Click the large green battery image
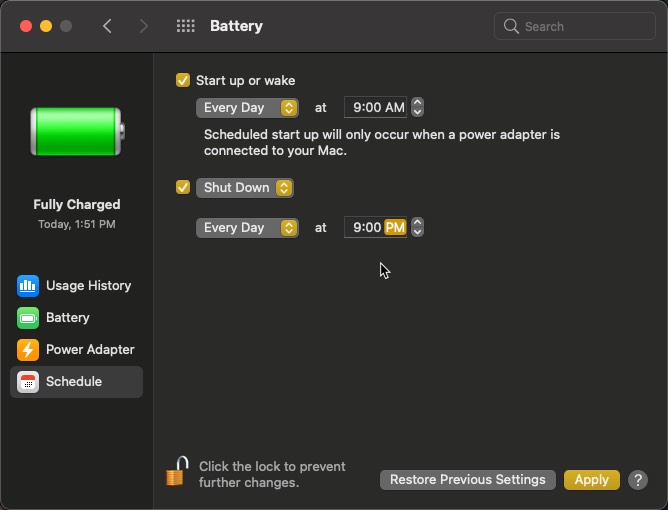The height and width of the screenshot is (510, 668). point(78,131)
